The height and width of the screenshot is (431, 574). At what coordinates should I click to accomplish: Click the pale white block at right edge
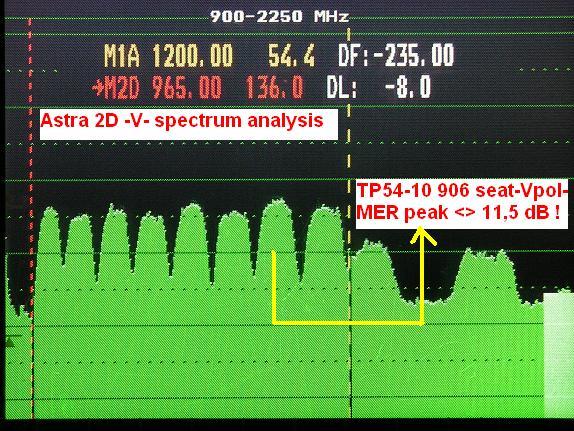[x=558, y=354]
